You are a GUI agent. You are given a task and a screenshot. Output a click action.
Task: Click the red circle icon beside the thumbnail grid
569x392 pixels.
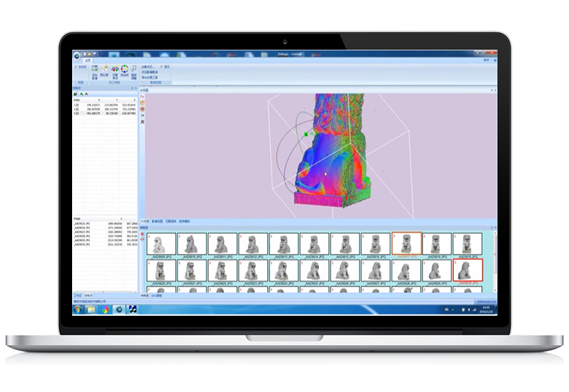click(142, 234)
